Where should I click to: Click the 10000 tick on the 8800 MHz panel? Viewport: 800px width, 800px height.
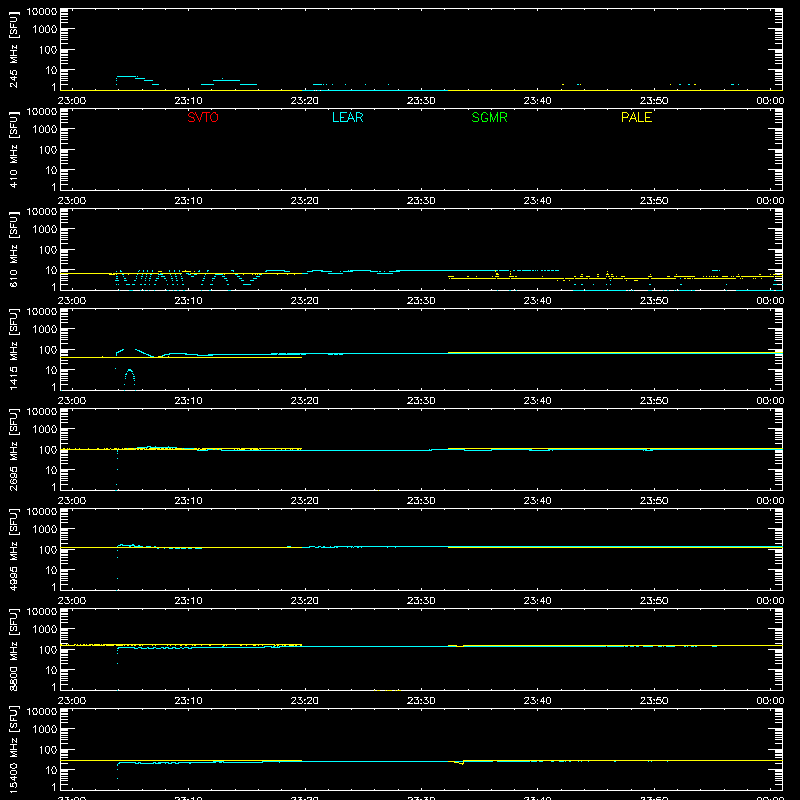(42, 612)
